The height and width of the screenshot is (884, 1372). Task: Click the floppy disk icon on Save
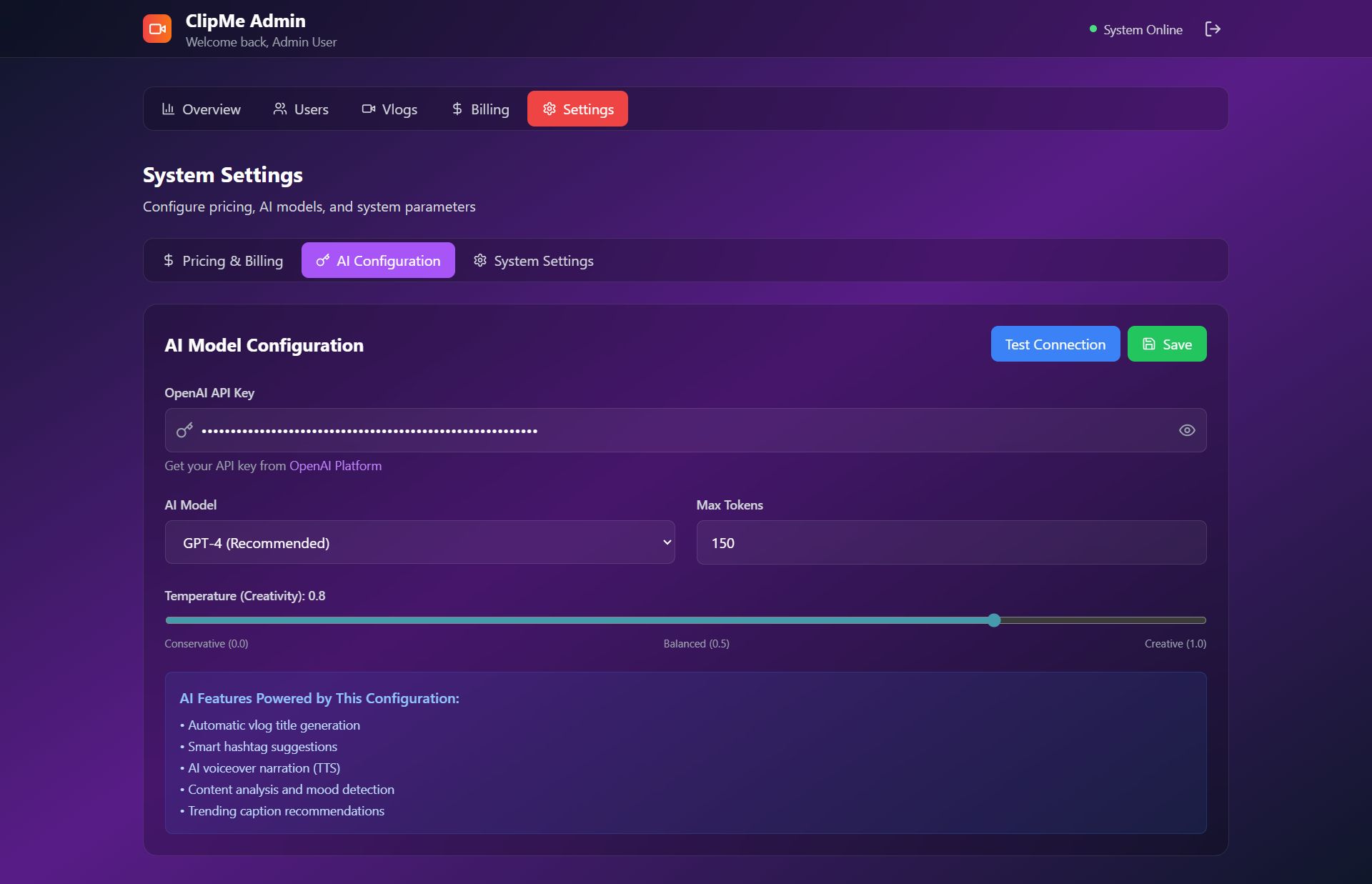[1148, 344]
